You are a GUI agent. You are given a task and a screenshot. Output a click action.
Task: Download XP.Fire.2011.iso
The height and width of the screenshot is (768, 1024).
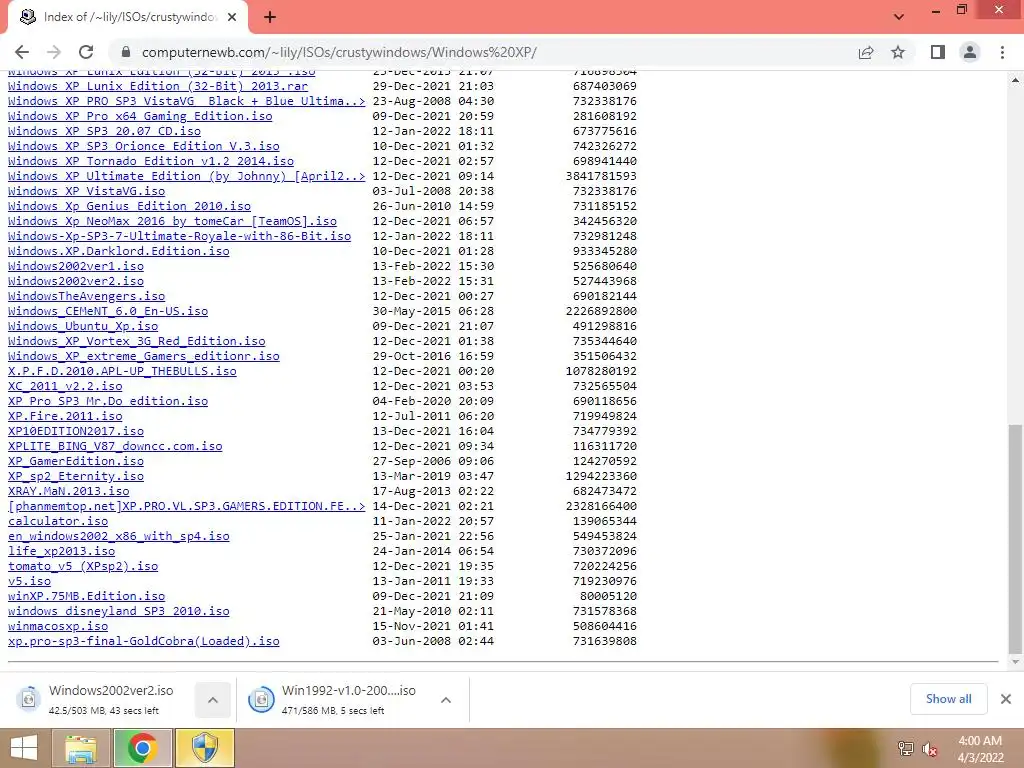click(x=65, y=417)
